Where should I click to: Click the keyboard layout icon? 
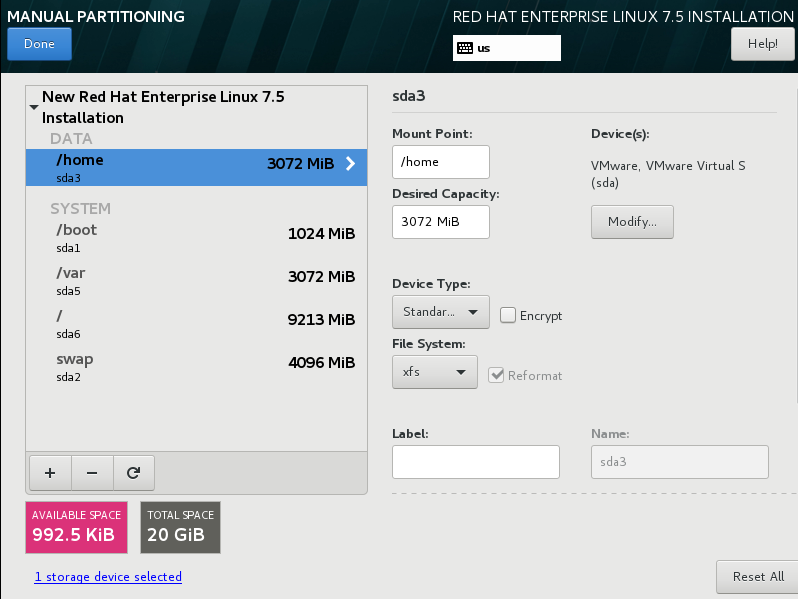[465, 48]
